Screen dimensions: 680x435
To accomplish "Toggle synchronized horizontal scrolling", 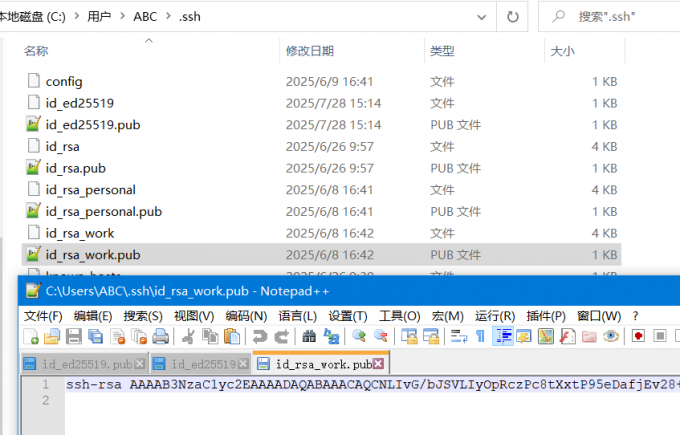I will (431, 337).
